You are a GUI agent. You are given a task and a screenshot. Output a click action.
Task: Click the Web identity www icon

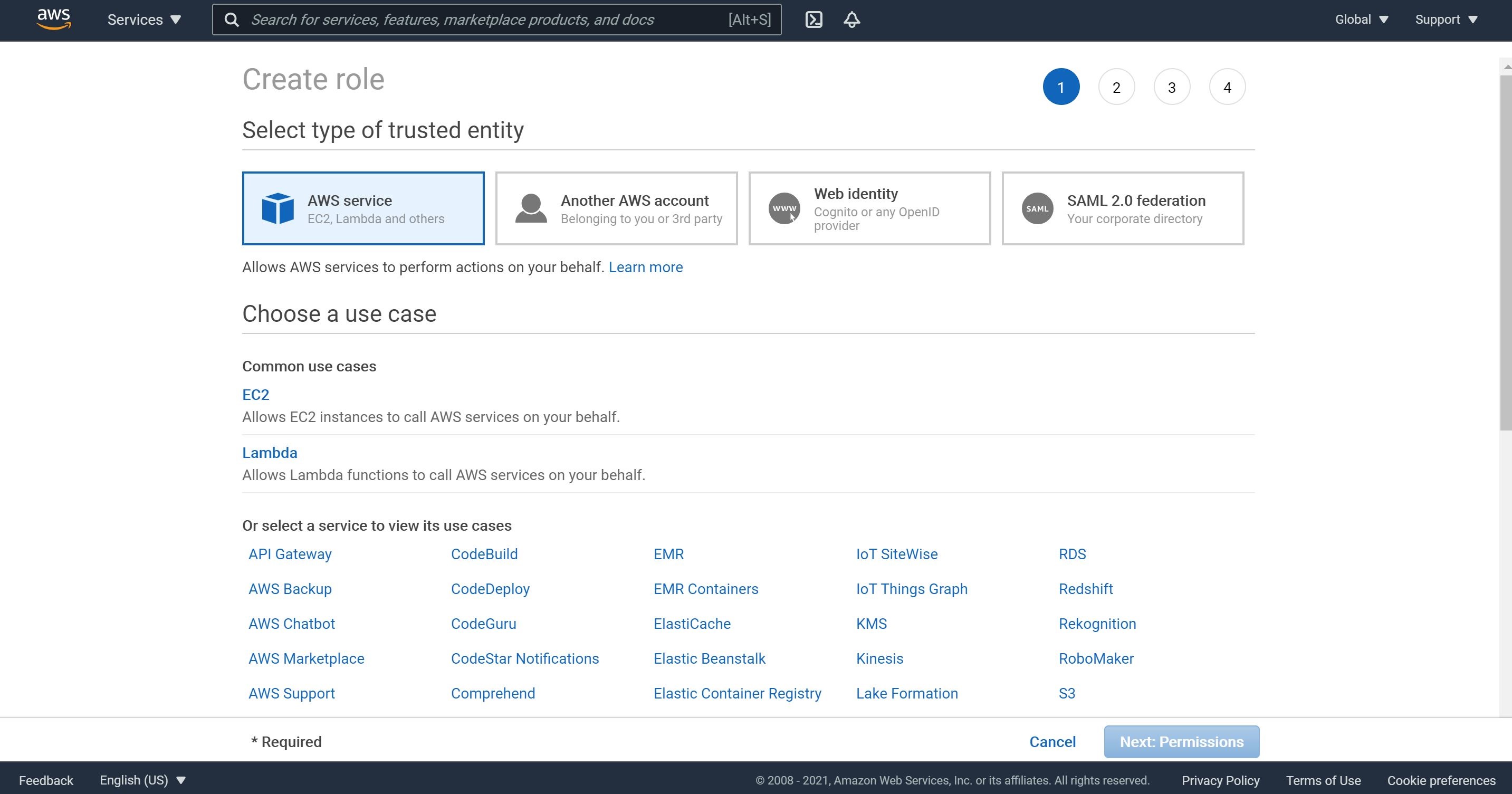coord(784,208)
